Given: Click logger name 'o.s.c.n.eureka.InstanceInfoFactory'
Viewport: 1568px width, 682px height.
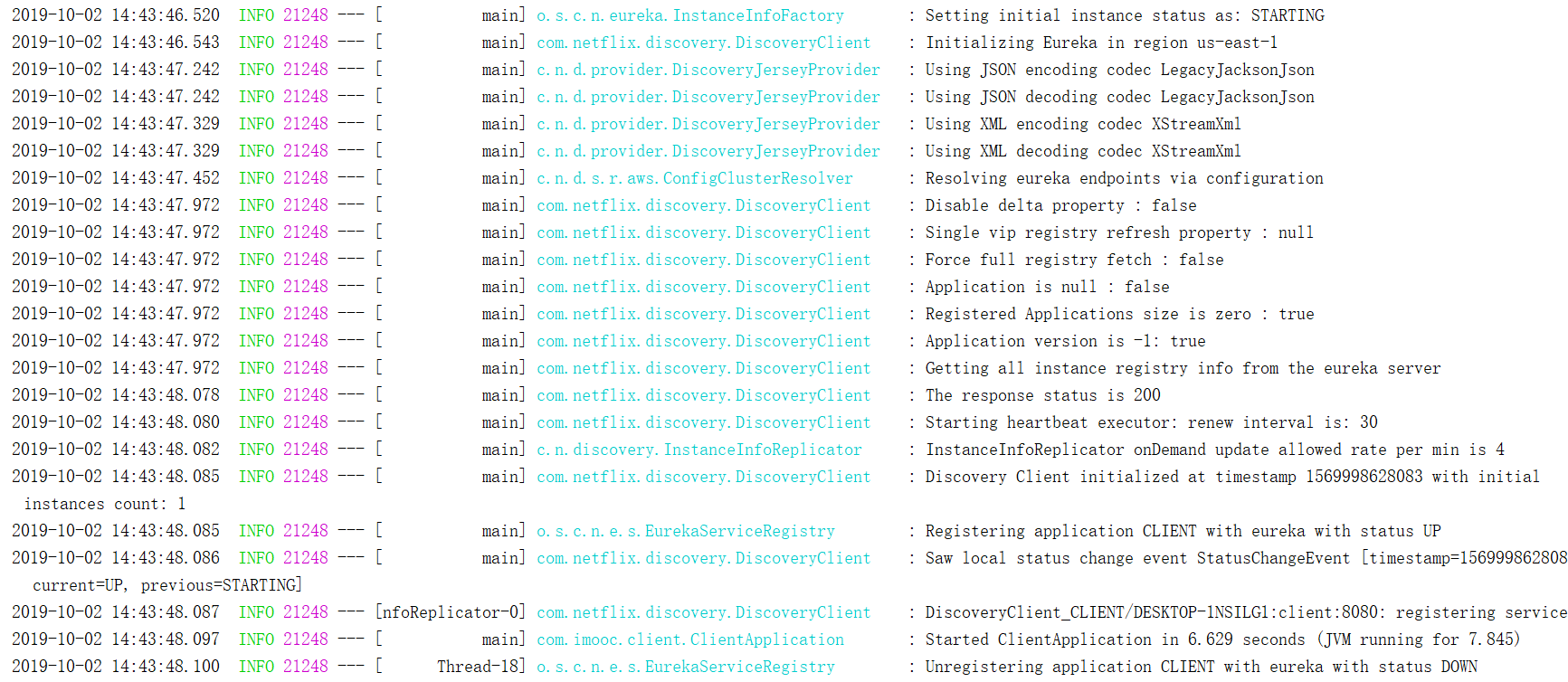Looking at the screenshot, I should [x=690, y=15].
